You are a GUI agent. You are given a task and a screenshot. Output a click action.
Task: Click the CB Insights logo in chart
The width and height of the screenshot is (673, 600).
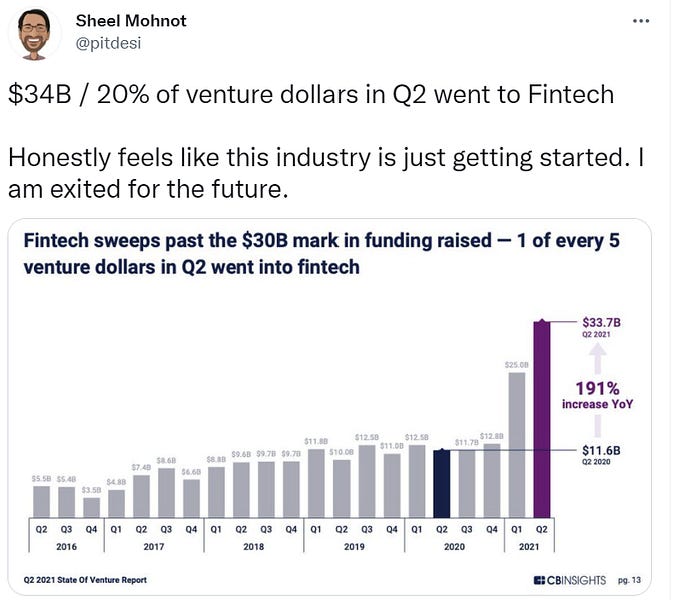point(570,580)
